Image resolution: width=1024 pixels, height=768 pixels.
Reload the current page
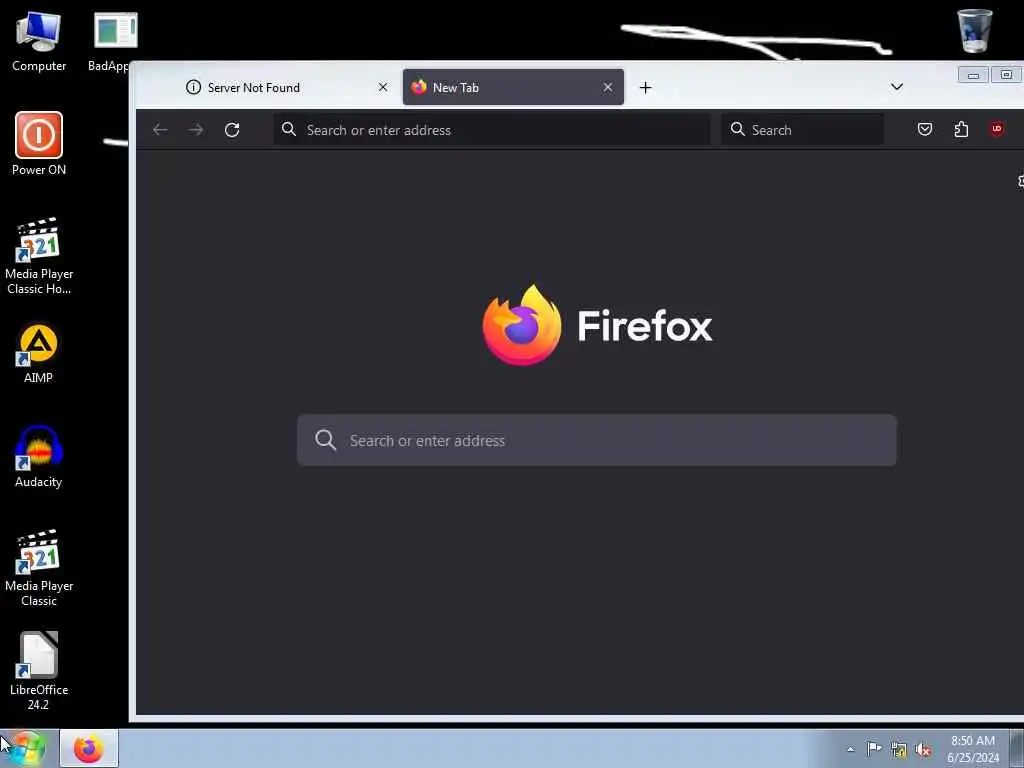coord(232,130)
